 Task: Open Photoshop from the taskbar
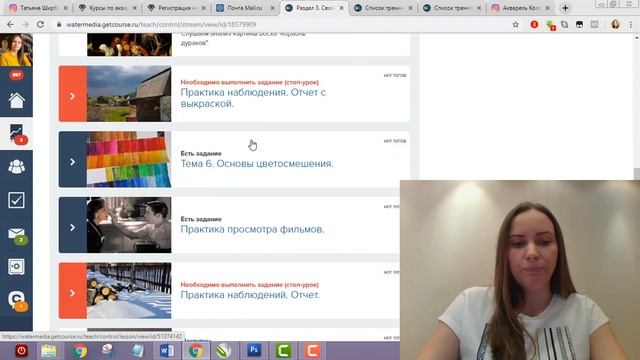click(x=254, y=350)
